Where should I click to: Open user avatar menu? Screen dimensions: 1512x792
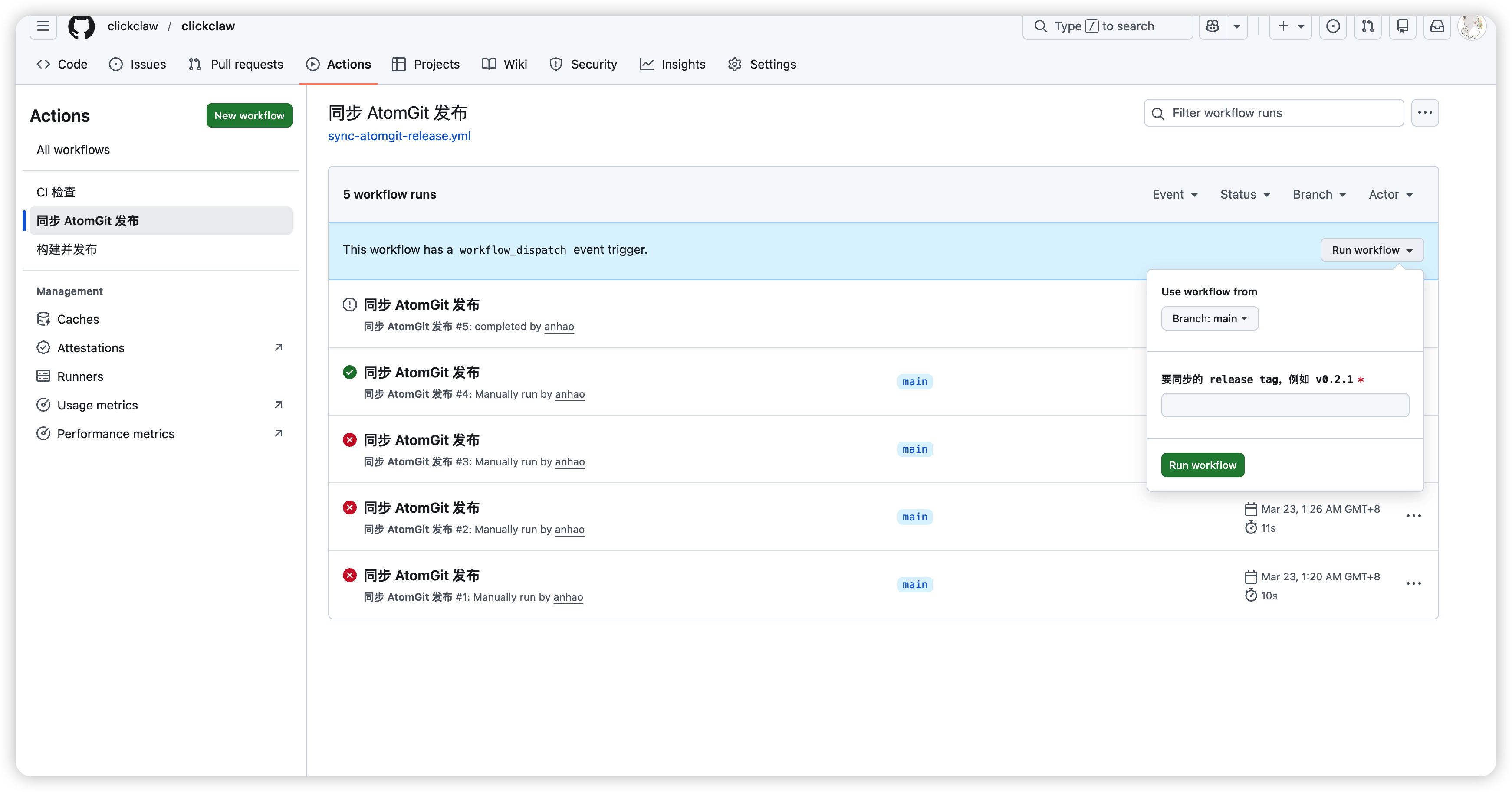pyautogui.click(x=1472, y=26)
